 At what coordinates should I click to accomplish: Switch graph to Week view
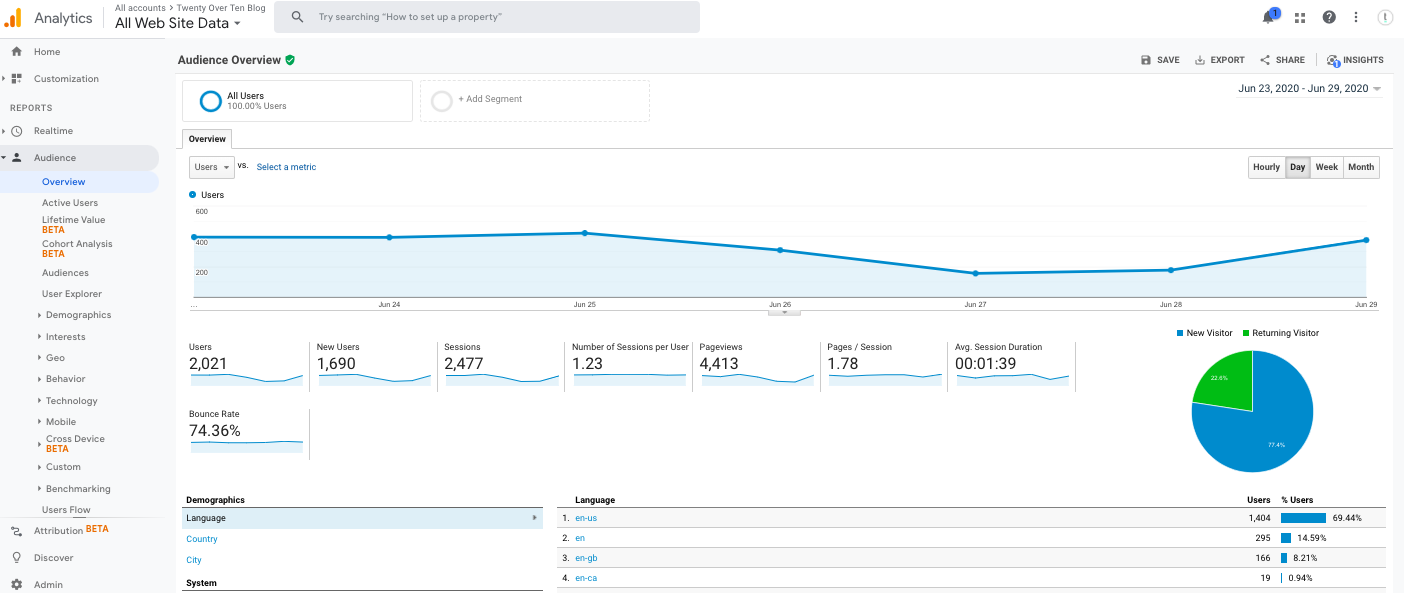tap(1326, 167)
